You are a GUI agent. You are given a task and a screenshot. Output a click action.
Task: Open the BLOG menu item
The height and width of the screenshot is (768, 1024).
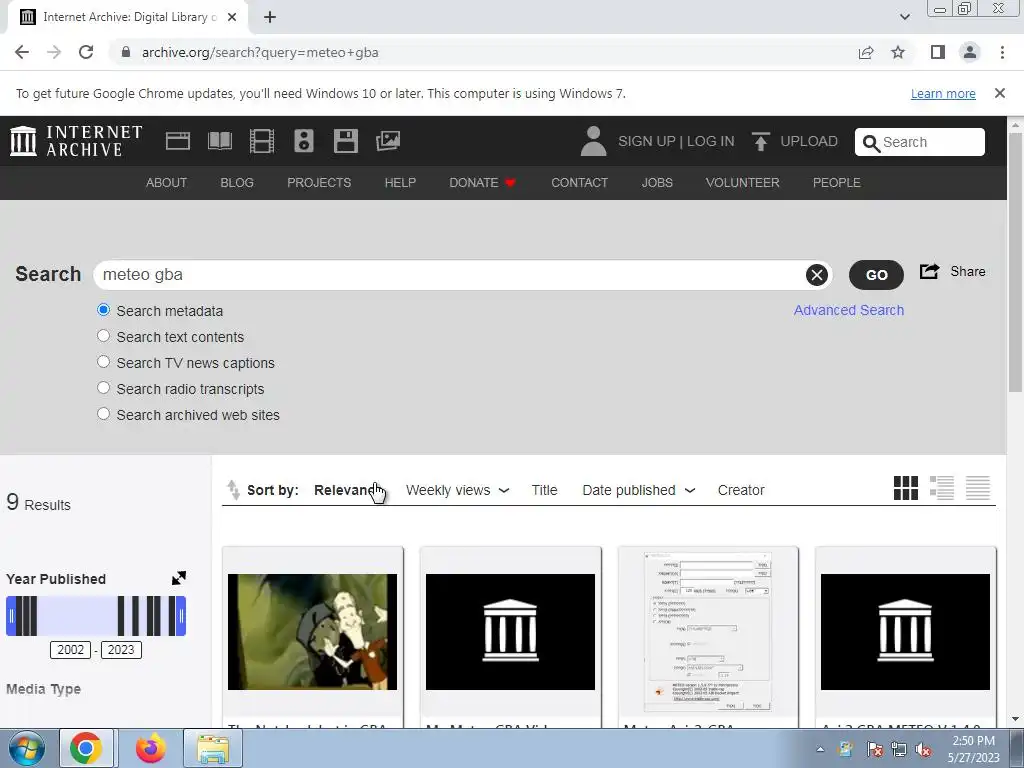[x=236, y=183]
